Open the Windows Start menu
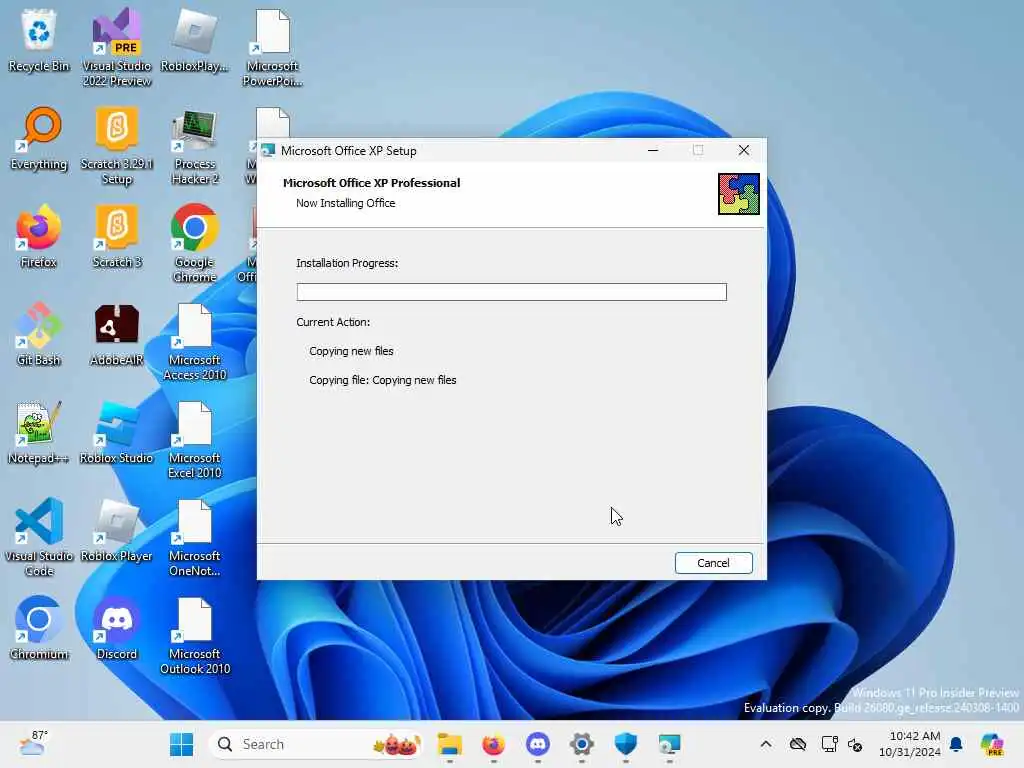Viewport: 1024px width, 768px height. coord(181,744)
